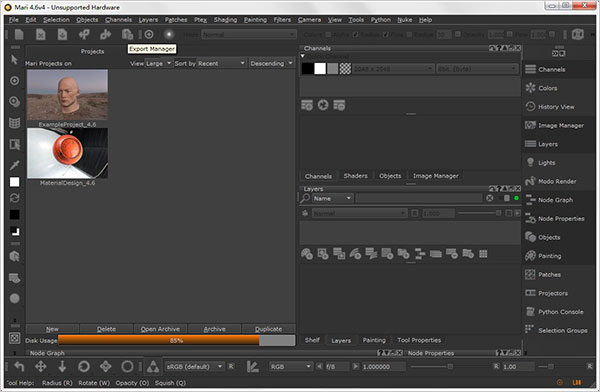The image size is (600, 392).
Task: Open the Export Manager toolbar icon
Action: tap(127, 34)
